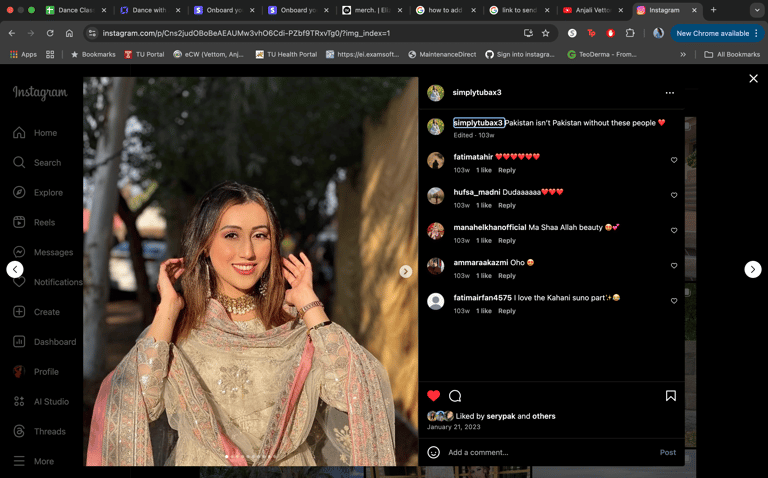768x478 pixels.
Task: Open the Apps shortcut in bookmarks bar
Action: tap(24, 54)
